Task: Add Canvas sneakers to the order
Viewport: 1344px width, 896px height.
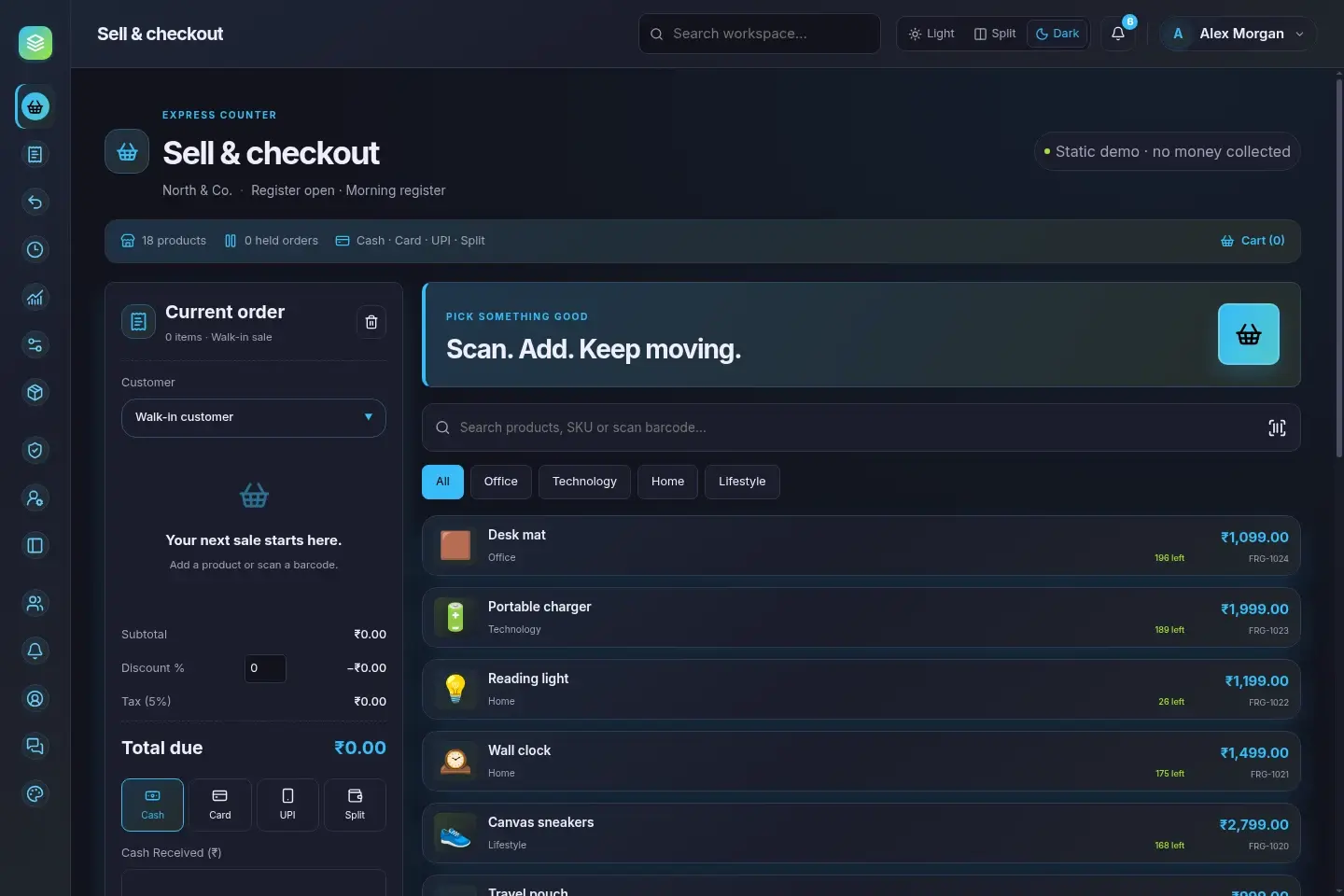Action: [x=861, y=833]
